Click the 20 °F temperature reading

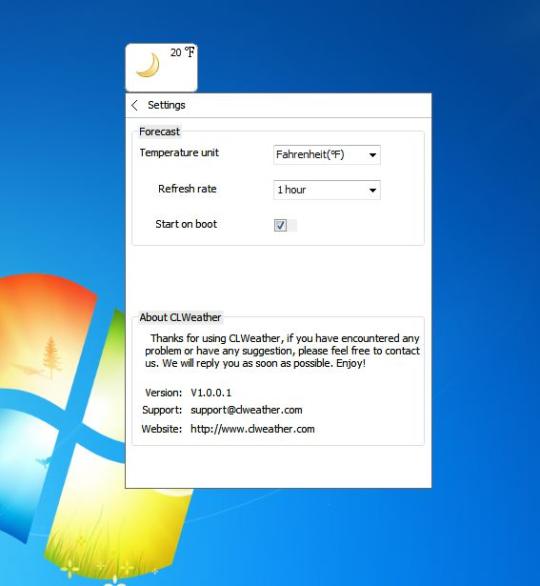(182, 52)
